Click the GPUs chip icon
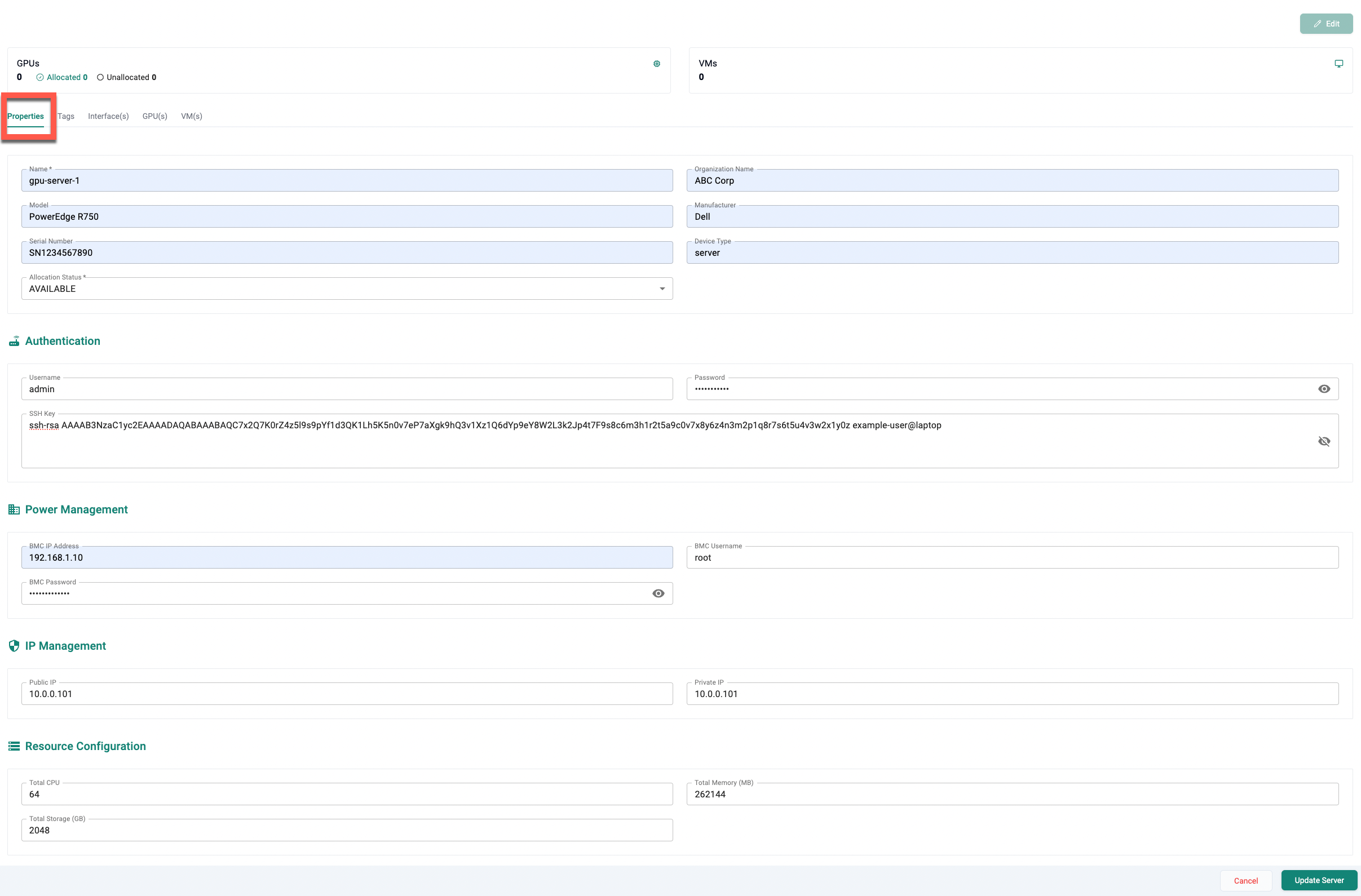The image size is (1361, 896). (x=656, y=64)
